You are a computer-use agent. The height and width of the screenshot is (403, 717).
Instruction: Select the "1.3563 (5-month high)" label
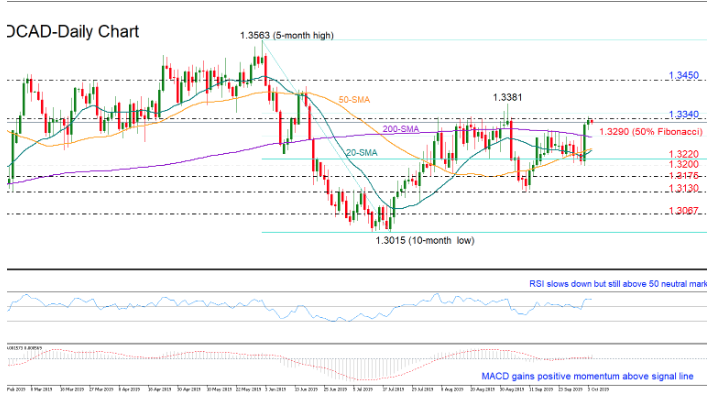pyautogui.click(x=287, y=35)
